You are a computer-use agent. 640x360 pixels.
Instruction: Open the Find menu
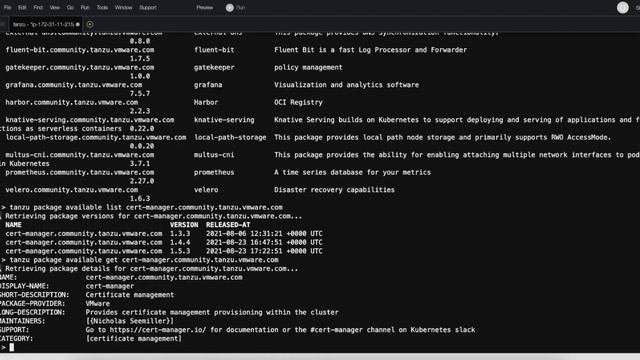tap(38, 7)
